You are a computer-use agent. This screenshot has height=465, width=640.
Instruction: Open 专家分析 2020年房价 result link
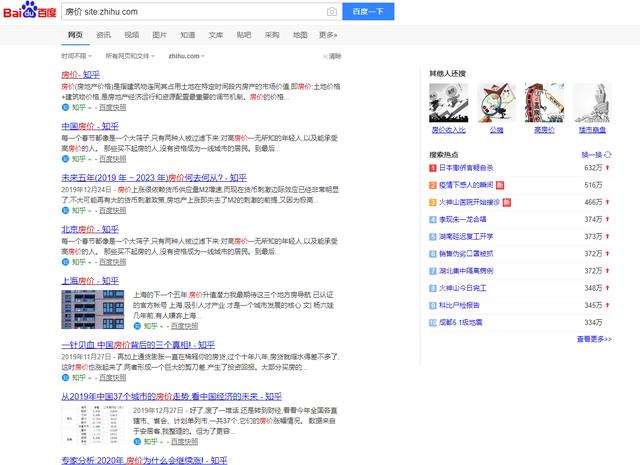pos(144,460)
